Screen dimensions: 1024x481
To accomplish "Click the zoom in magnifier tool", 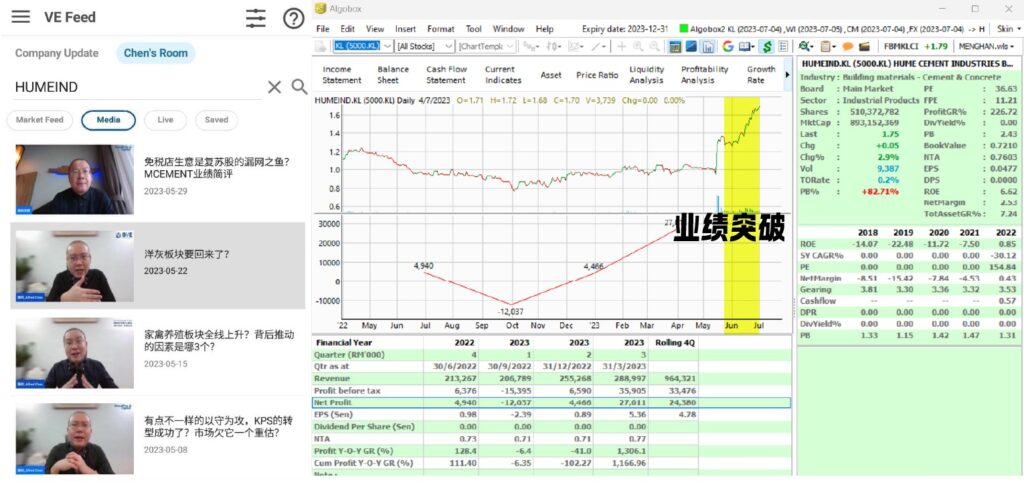I will point(637,46).
